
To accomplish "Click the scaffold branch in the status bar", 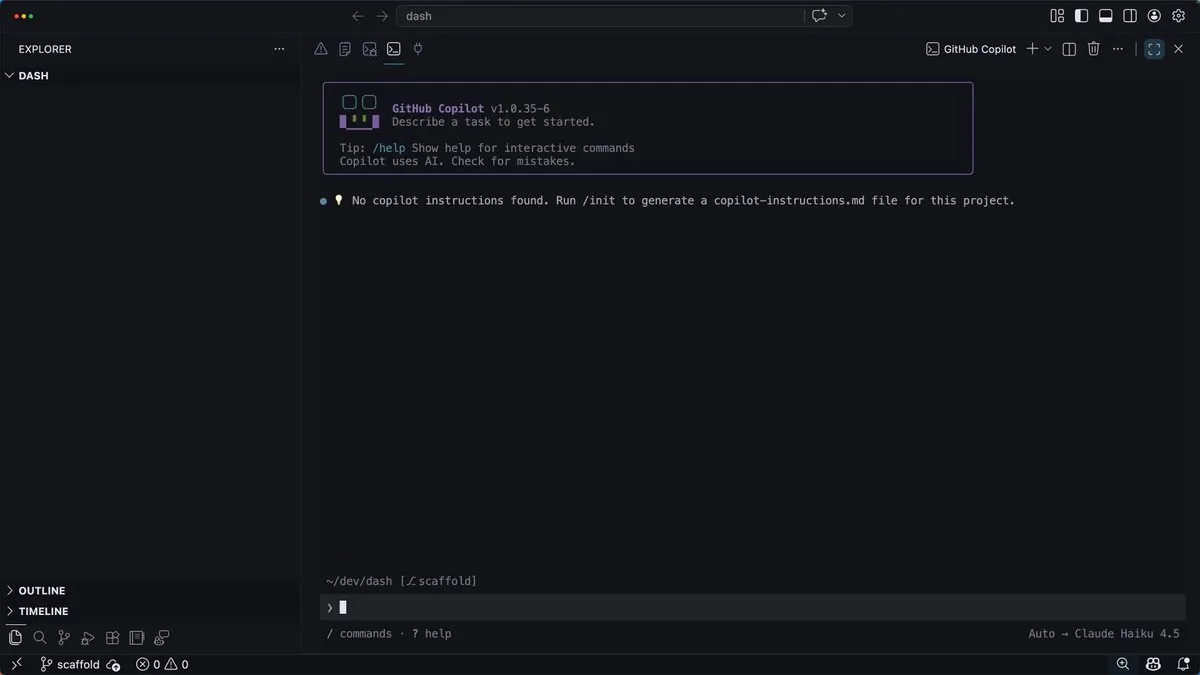I will [70, 663].
